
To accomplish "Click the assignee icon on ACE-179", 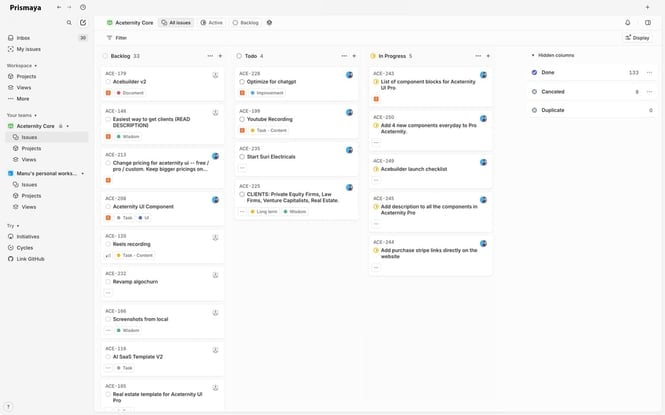I will point(215,75).
